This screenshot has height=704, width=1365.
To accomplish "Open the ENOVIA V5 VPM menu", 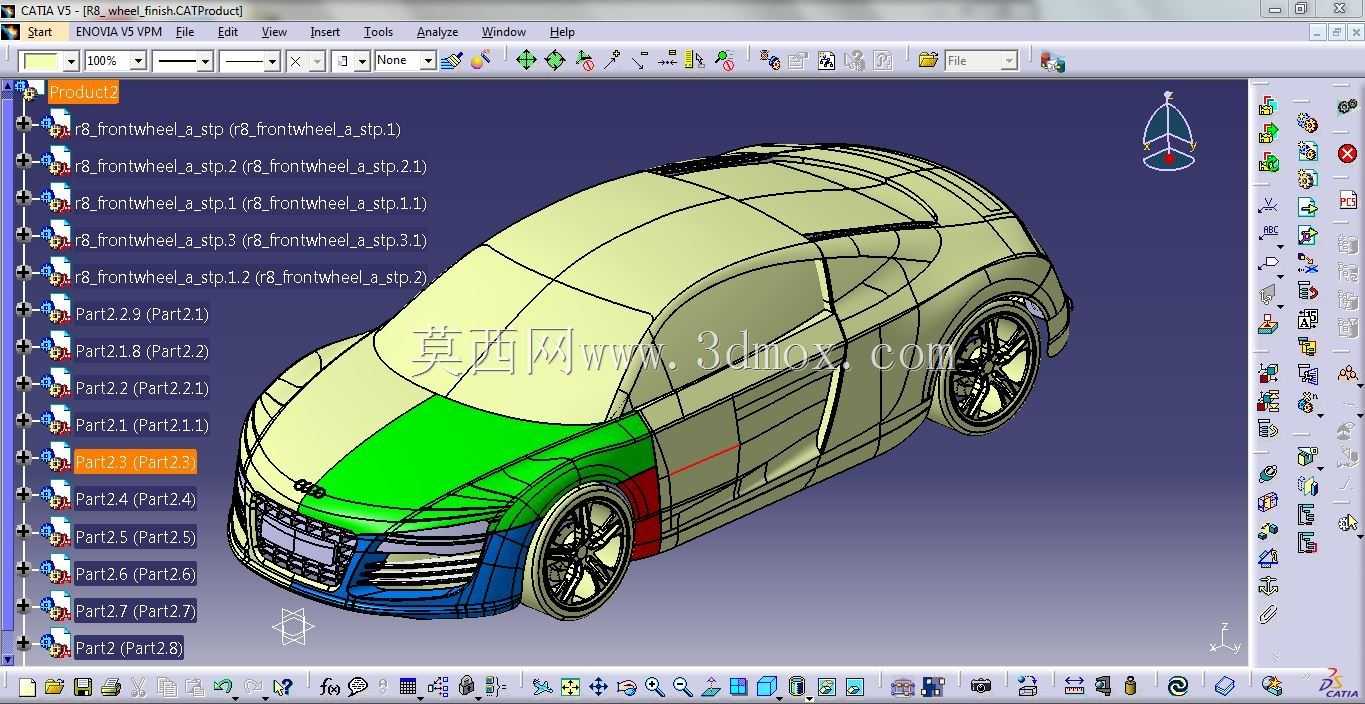I will pos(118,32).
